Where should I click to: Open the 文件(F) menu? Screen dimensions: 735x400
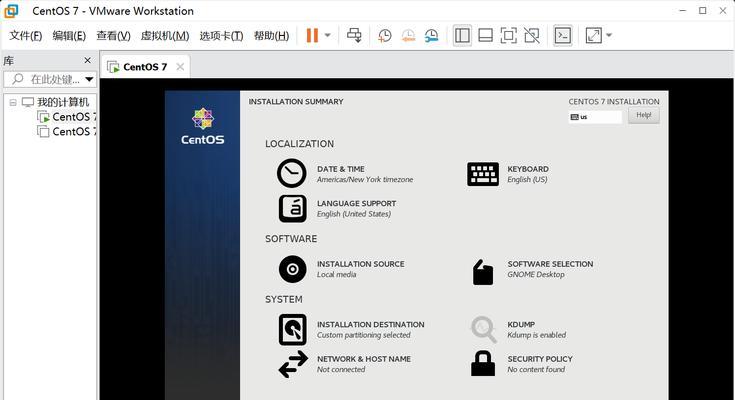tap(26, 36)
